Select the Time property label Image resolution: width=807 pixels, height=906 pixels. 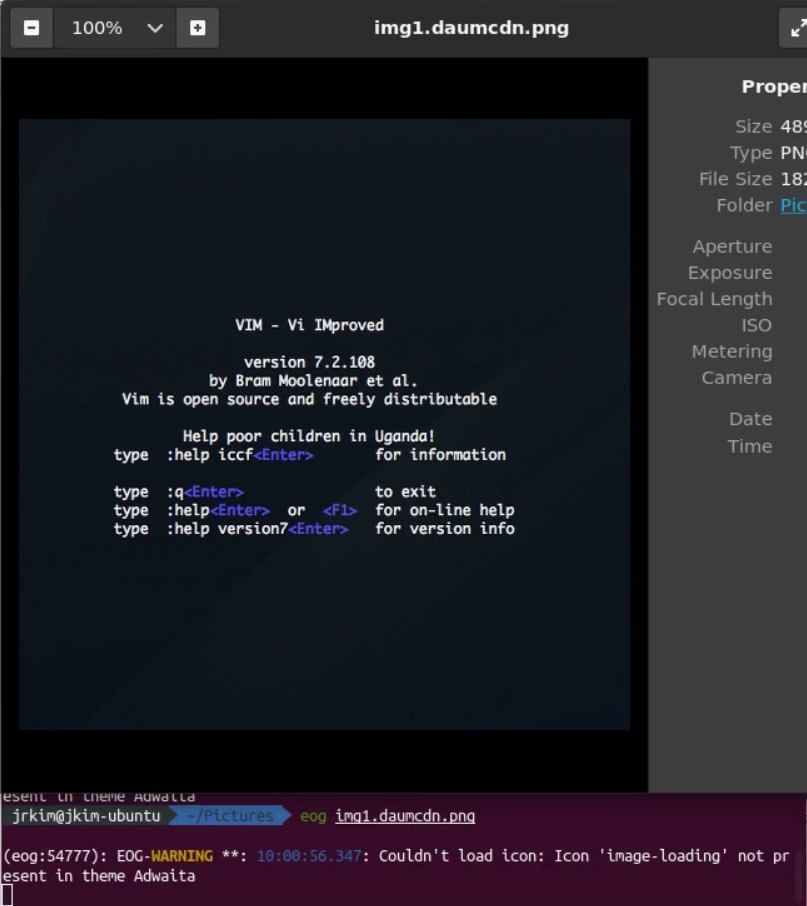coord(750,446)
